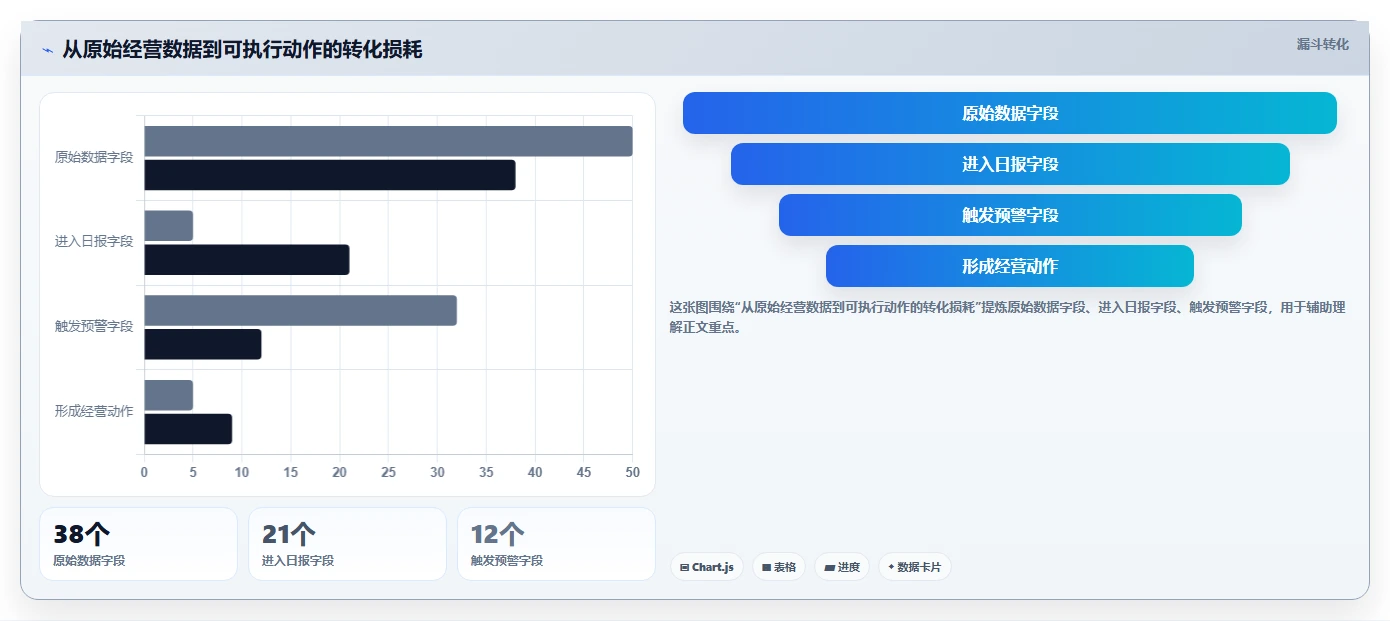Click the x-axis tick value 25
The height and width of the screenshot is (621, 1390).
[388, 472]
